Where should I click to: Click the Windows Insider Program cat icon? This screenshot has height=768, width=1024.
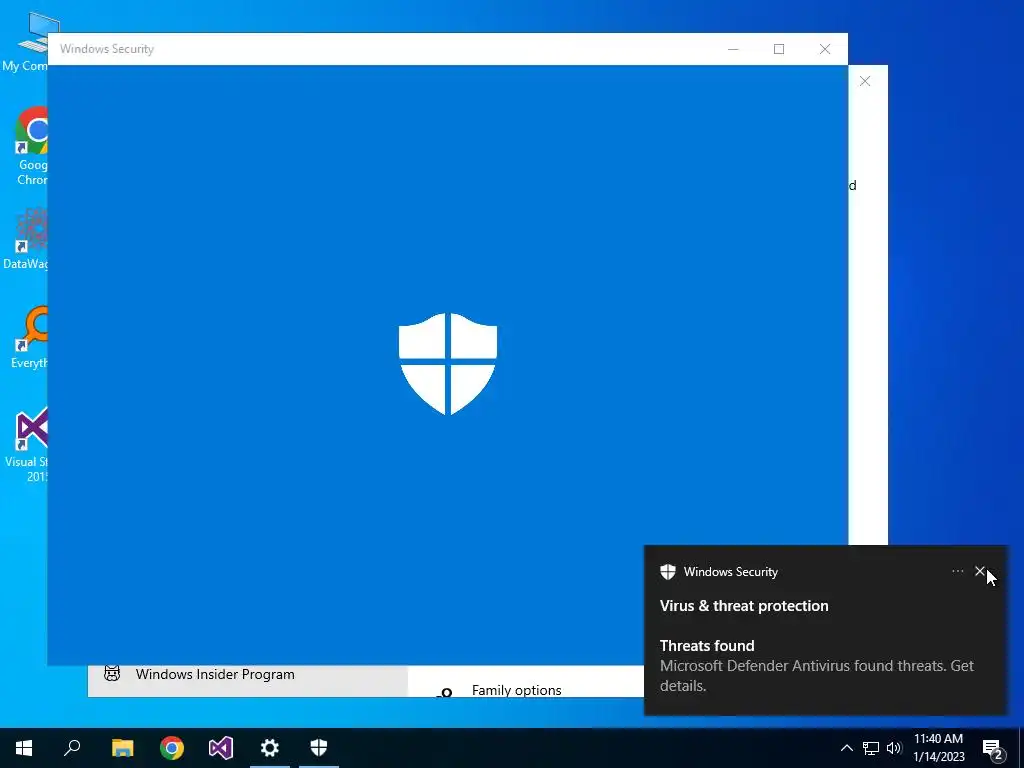pos(112,673)
